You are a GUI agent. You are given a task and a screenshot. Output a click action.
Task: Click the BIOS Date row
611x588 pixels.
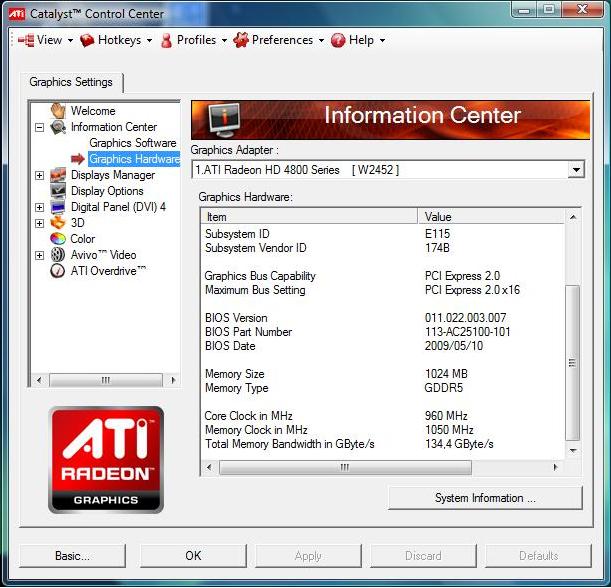click(383, 346)
